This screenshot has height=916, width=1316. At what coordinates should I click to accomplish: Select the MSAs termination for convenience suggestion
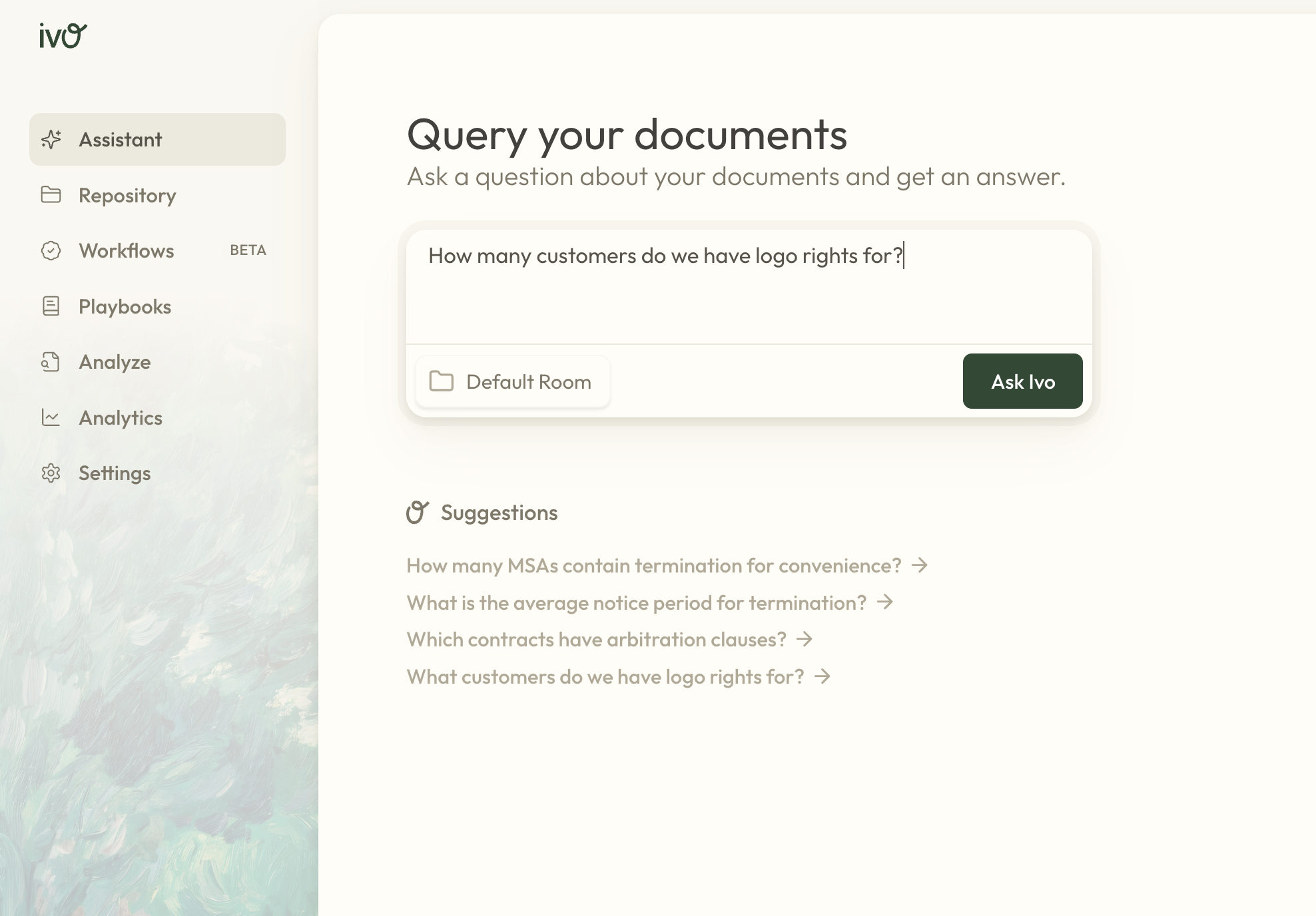click(653, 566)
